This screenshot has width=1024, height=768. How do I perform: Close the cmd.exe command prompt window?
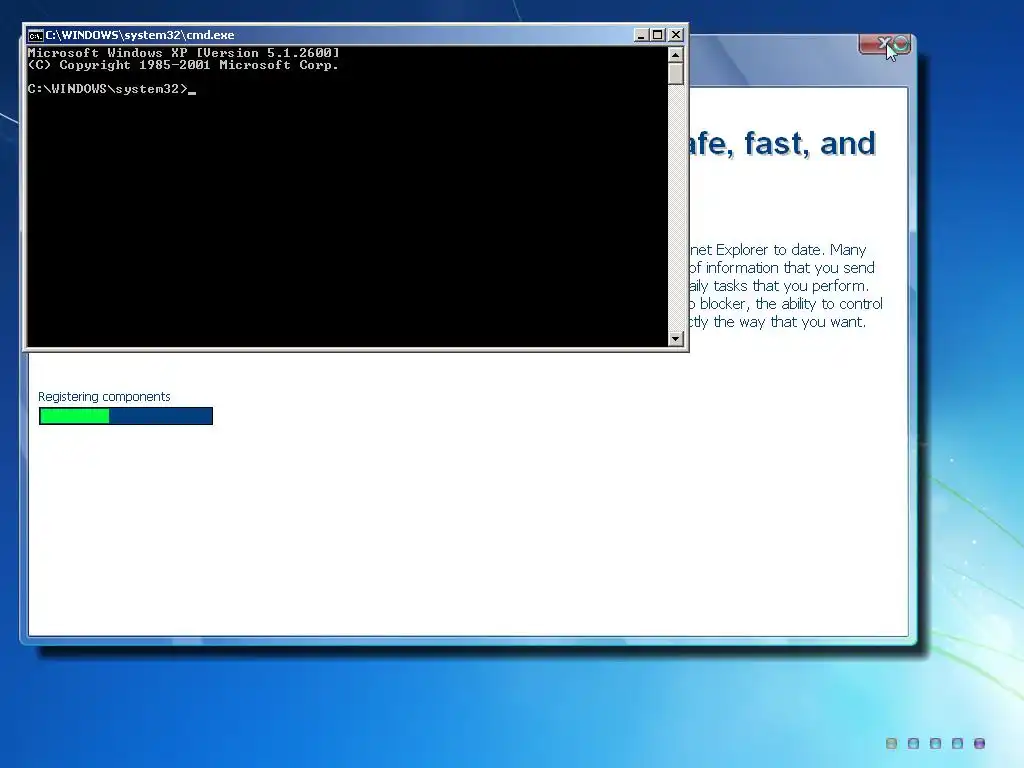pyautogui.click(x=677, y=35)
